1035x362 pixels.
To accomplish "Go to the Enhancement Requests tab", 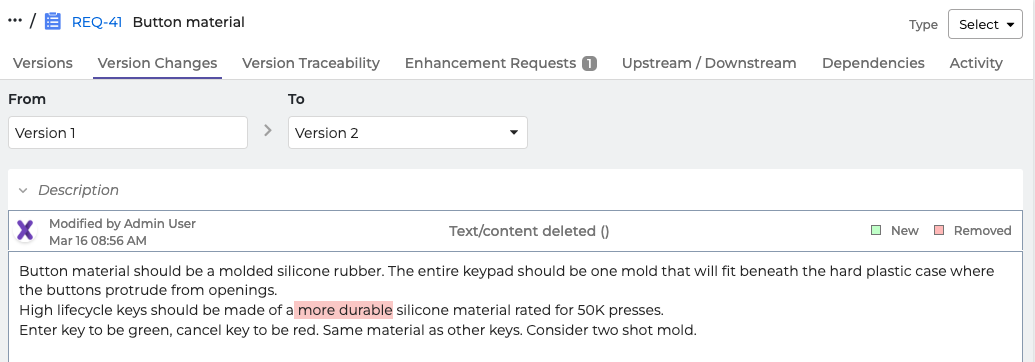I will [490, 63].
